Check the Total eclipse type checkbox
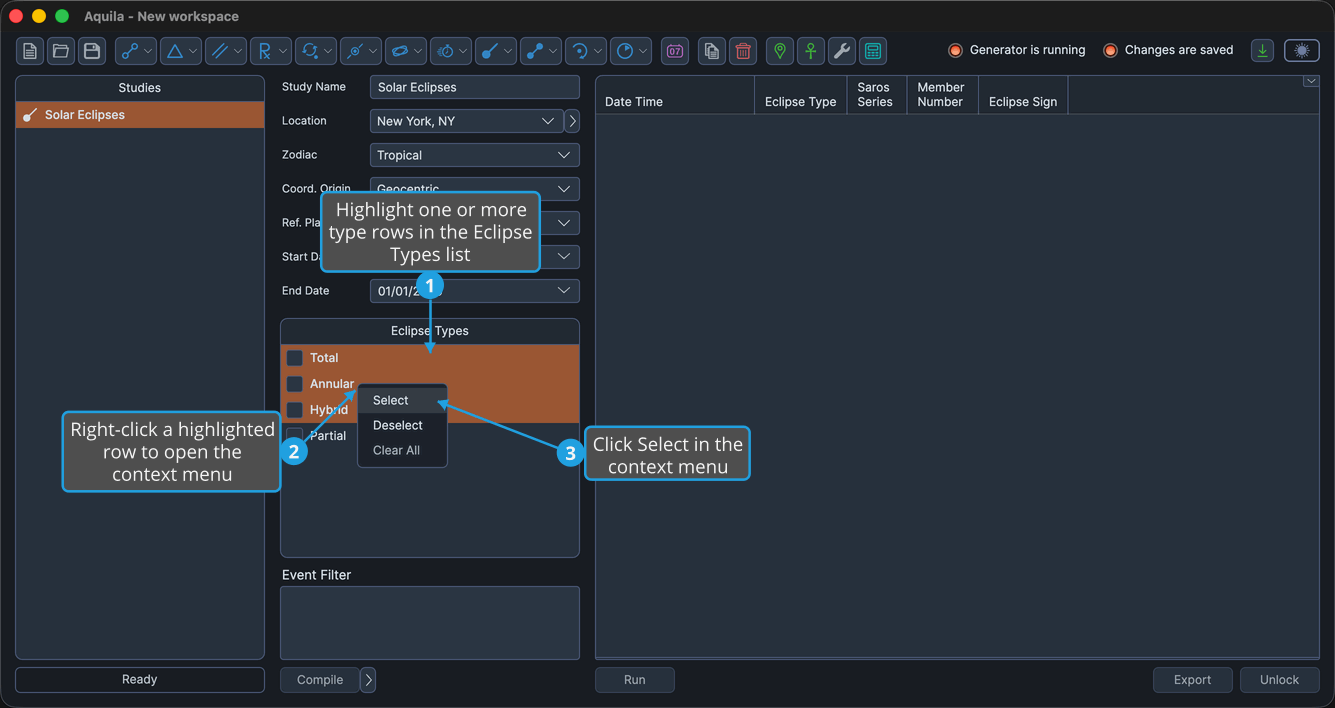The height and width of the screenshot is (708, 1335). pos(295,358)
